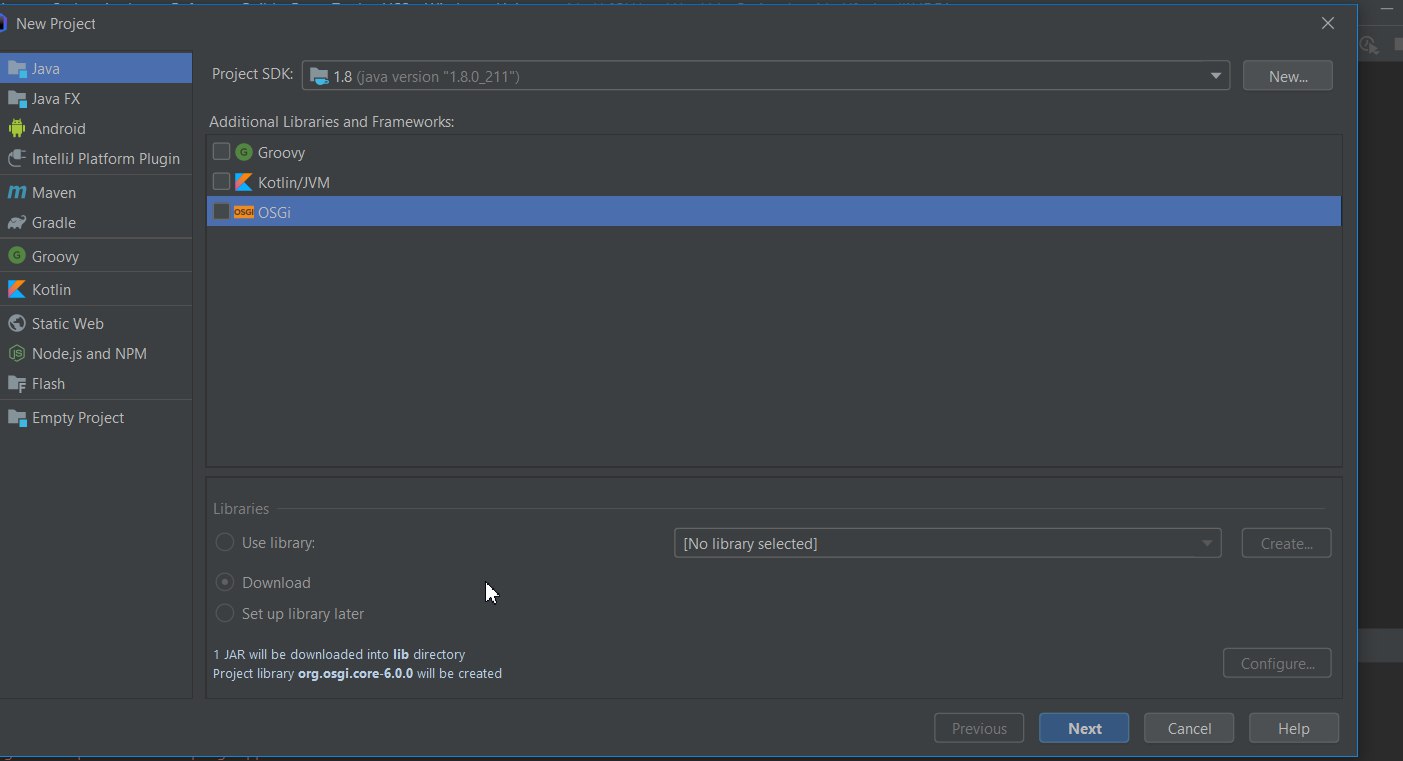The image size is (1403, 761).
Task: Click the Additional Libraries and Frameworks heading
Action: point(332,122)
